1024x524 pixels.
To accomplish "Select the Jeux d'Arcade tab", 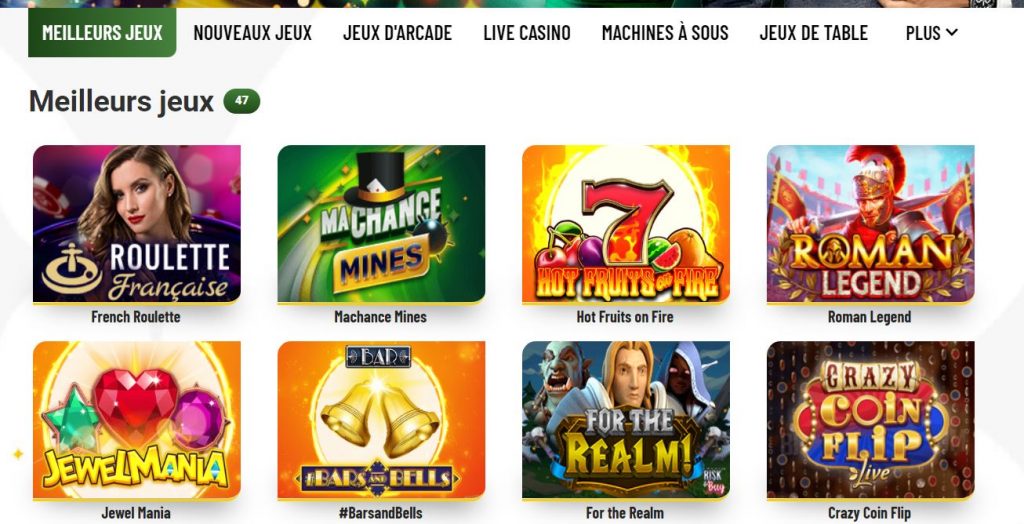I will (x=397, y=33).
